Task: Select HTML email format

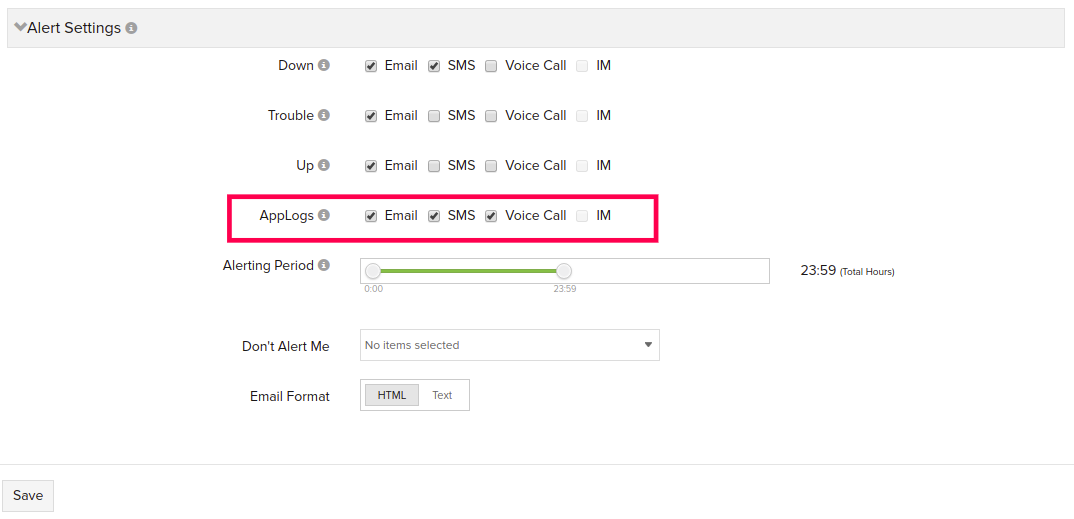Action: (392, 395)
